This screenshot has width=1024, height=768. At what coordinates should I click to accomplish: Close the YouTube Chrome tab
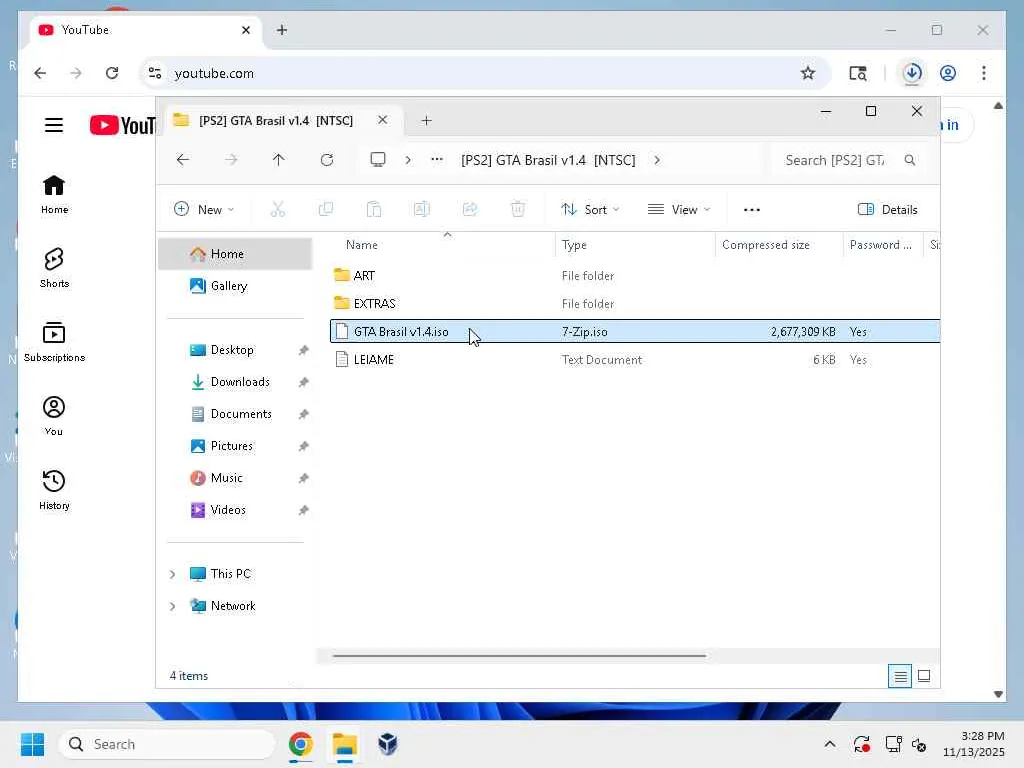point(246,30)
